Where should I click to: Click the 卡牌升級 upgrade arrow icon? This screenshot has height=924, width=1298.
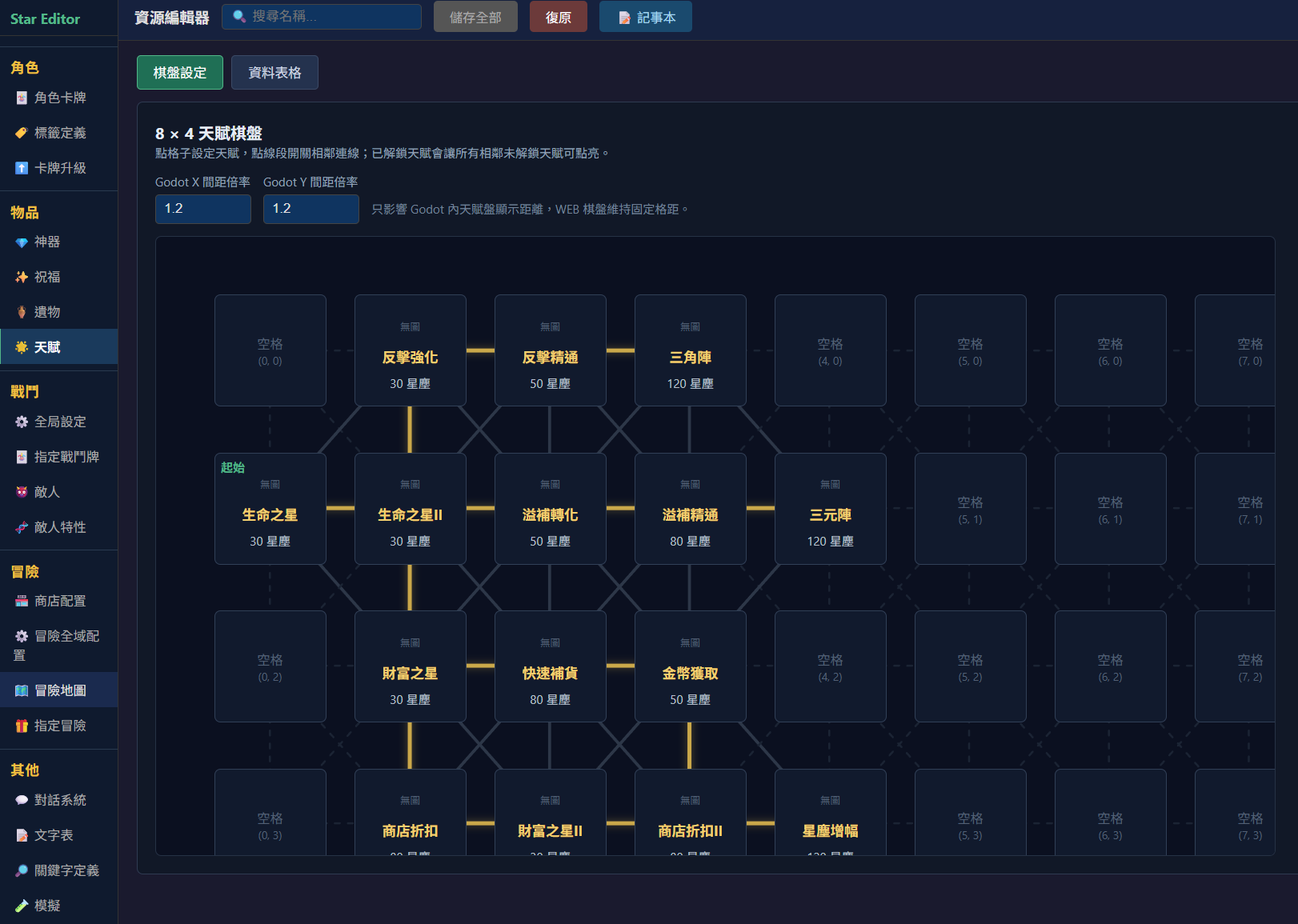[22, 168]
